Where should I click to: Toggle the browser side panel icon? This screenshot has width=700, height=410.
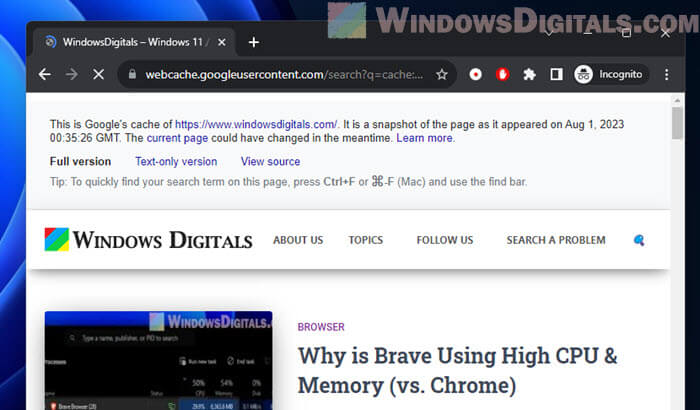point(556,74)
